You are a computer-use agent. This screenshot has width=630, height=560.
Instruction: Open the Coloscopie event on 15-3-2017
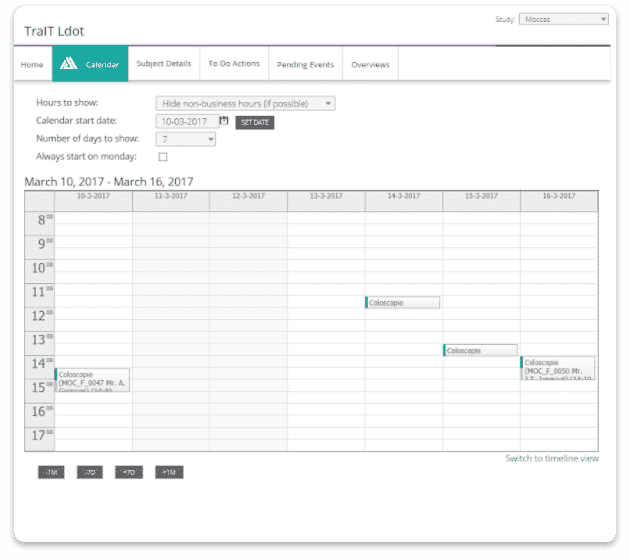480,350
